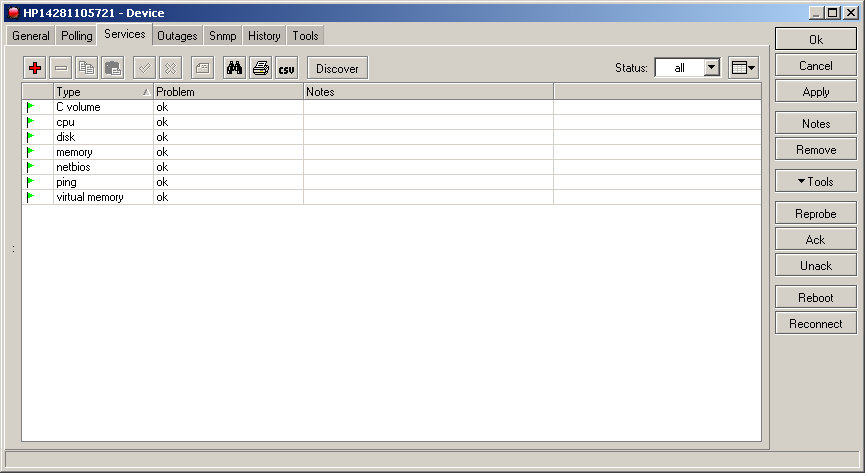Click the red device icon in title bar
This screenshot has width=865, height=473.
[x=14, y=13]
